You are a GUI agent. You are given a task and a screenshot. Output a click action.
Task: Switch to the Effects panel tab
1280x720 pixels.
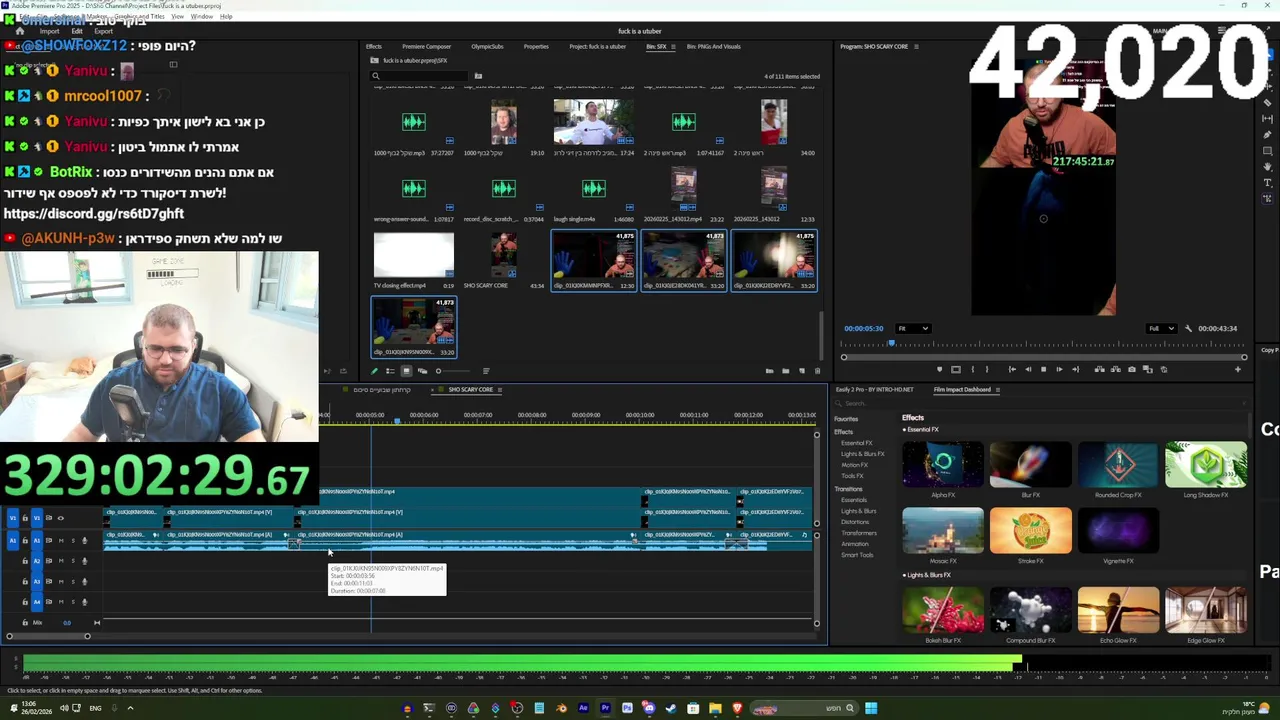coord(373,46)
